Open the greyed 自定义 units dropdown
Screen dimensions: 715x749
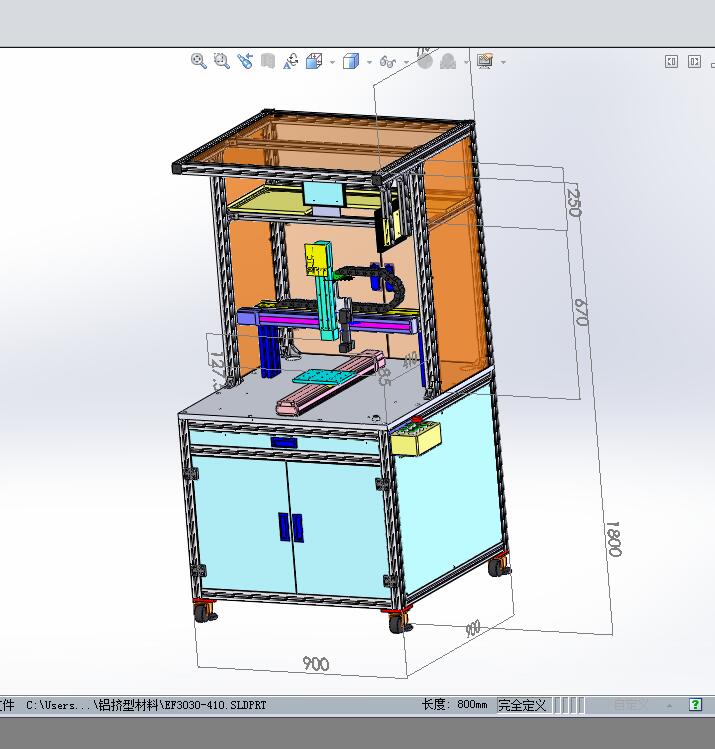coord(640,705)
